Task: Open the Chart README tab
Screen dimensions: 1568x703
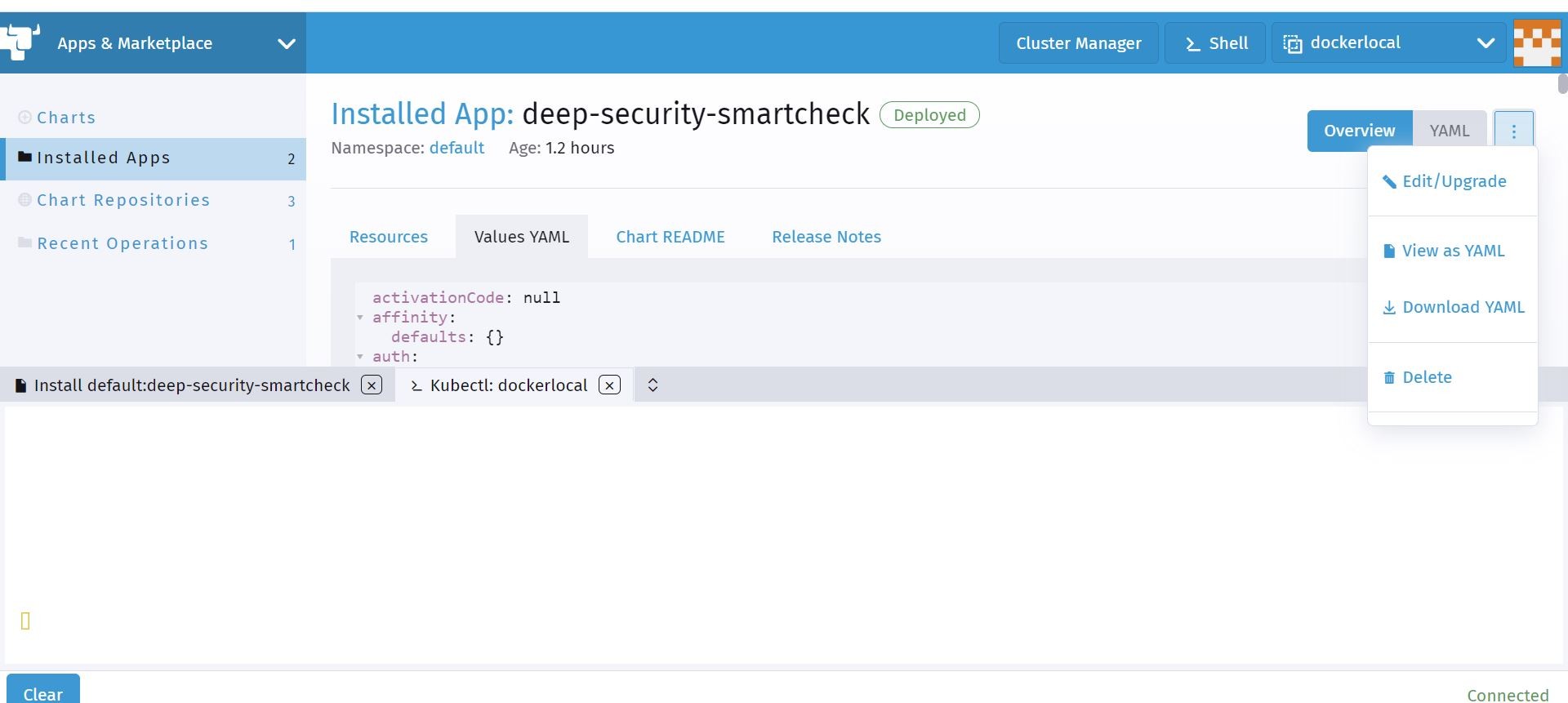Action: coord(670,237)
